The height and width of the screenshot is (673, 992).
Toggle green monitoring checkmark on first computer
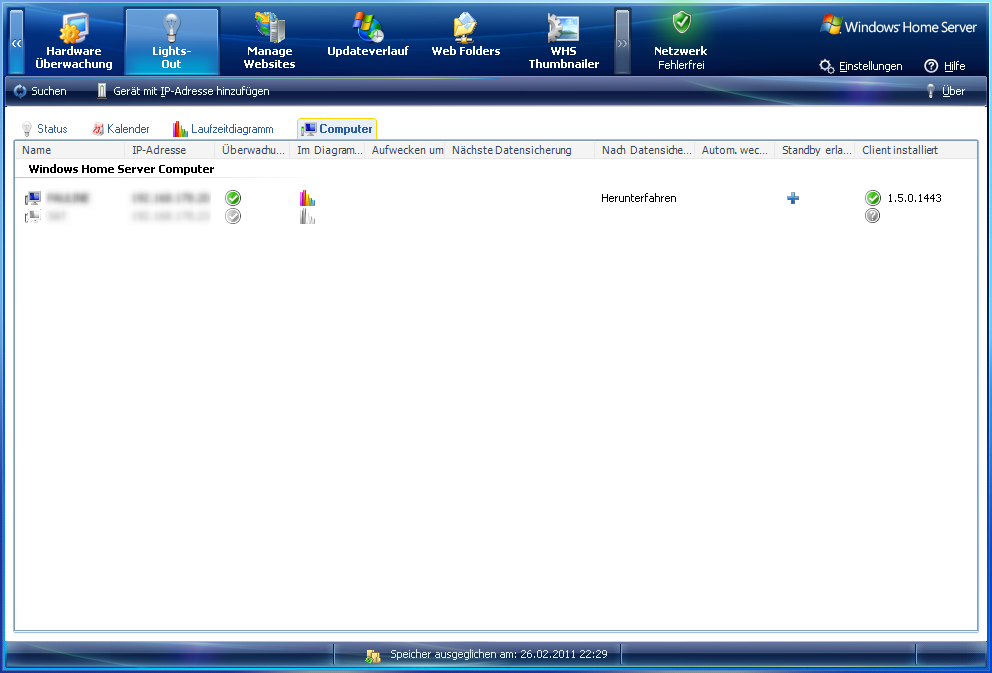233,198
